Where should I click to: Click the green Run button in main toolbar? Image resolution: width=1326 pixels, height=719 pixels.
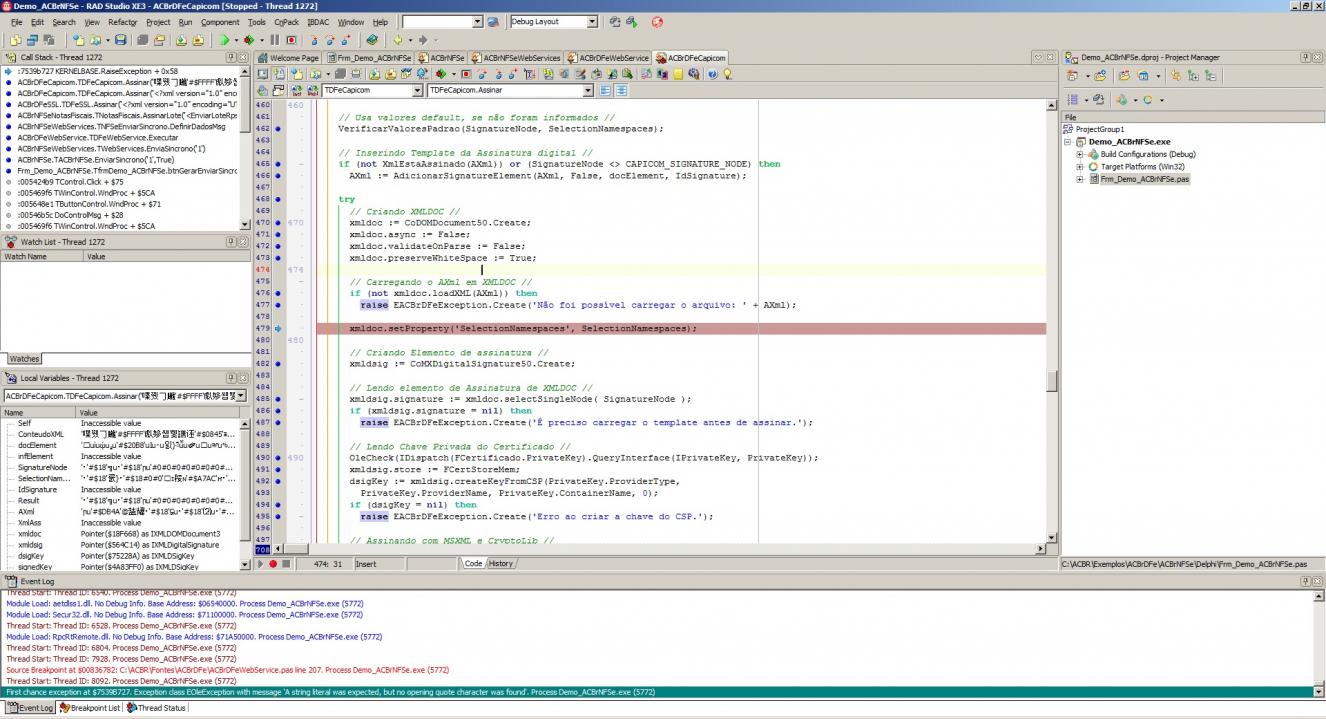(x=224, y=40)
